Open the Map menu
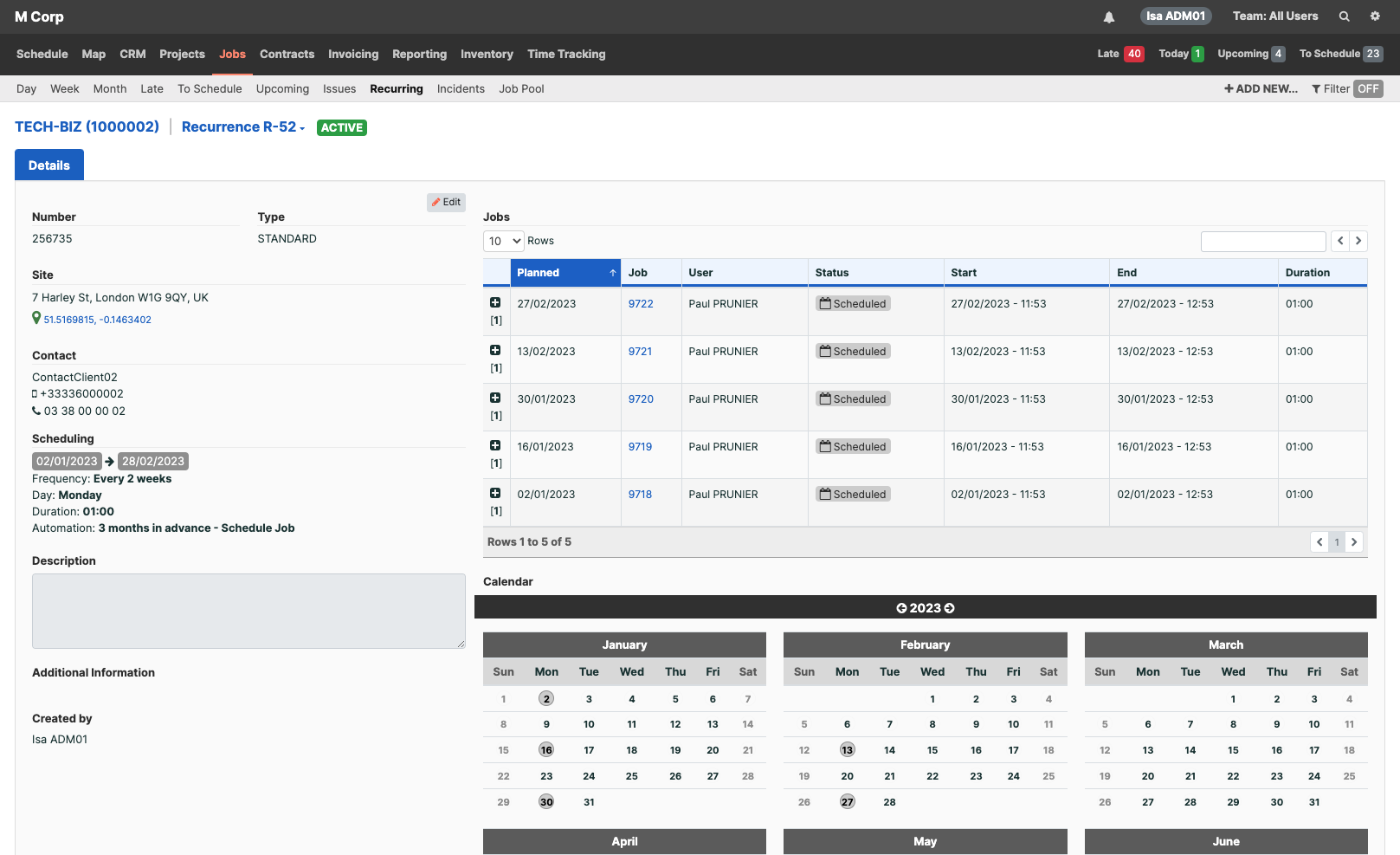This screenshot has width=1400, height=855. coord(94,54)
